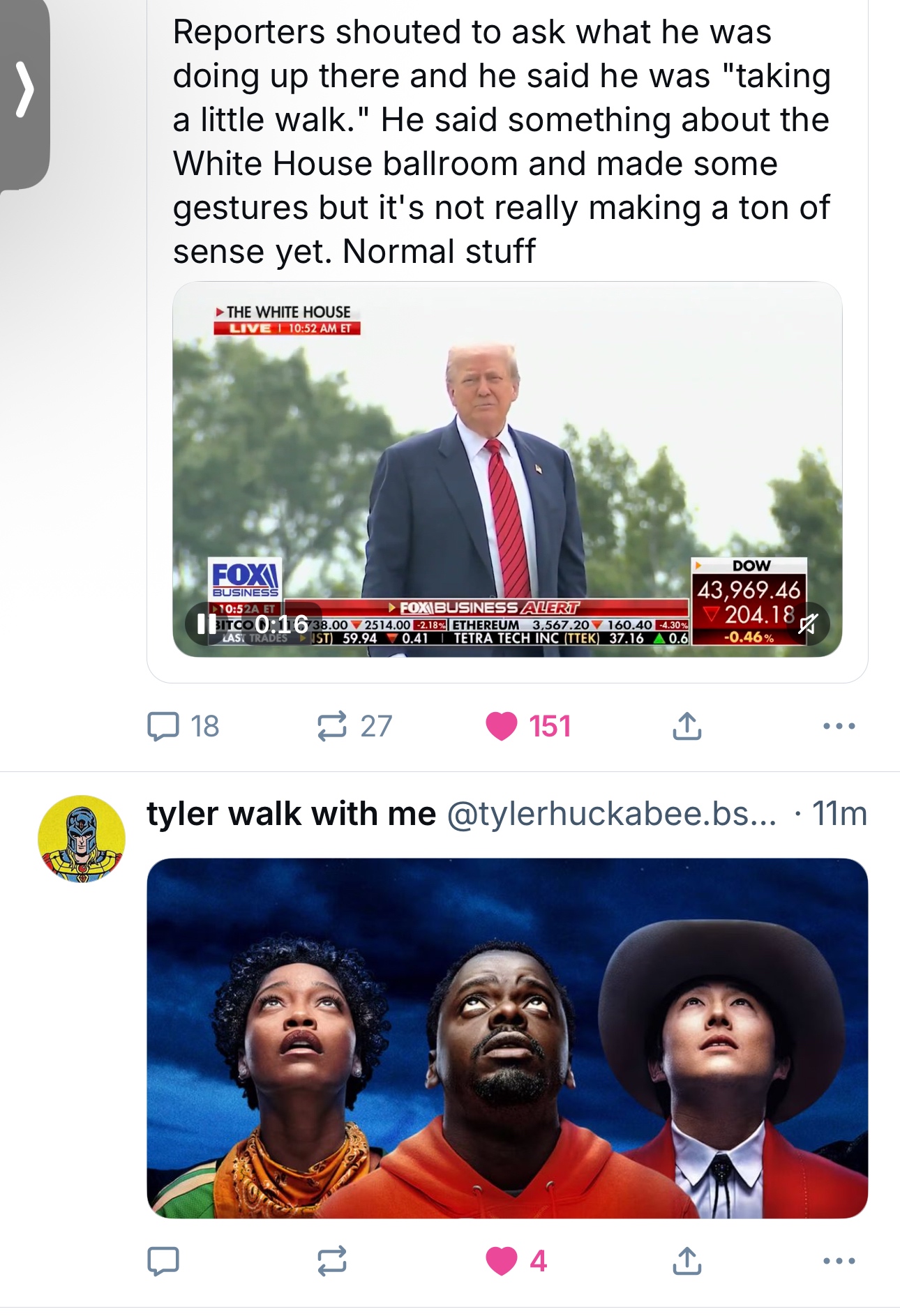
Task: Repost tyler walk with me's post
Action: (x=332, y=1261)
